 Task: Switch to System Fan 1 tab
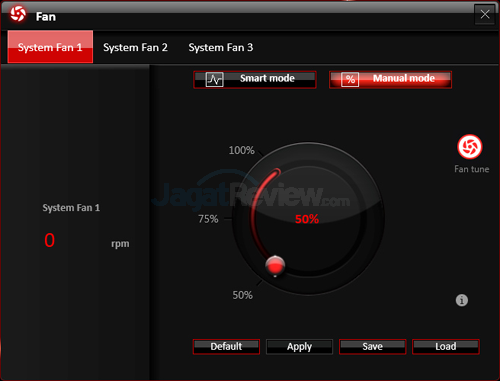point(50,47)
